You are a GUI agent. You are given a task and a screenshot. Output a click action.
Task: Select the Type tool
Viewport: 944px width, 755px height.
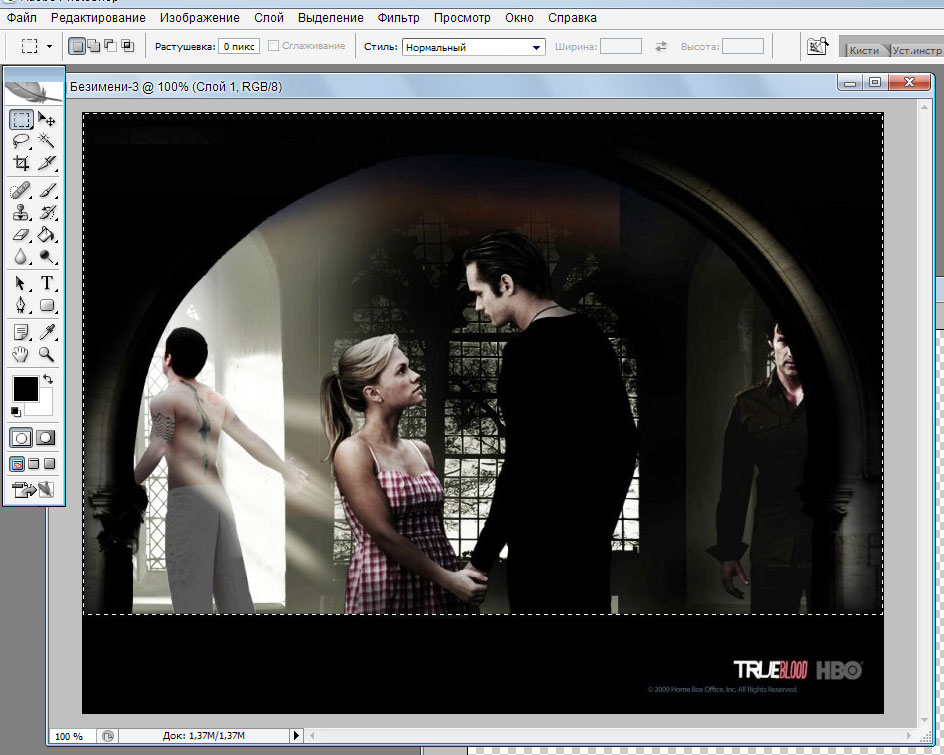tap(47, 283)
